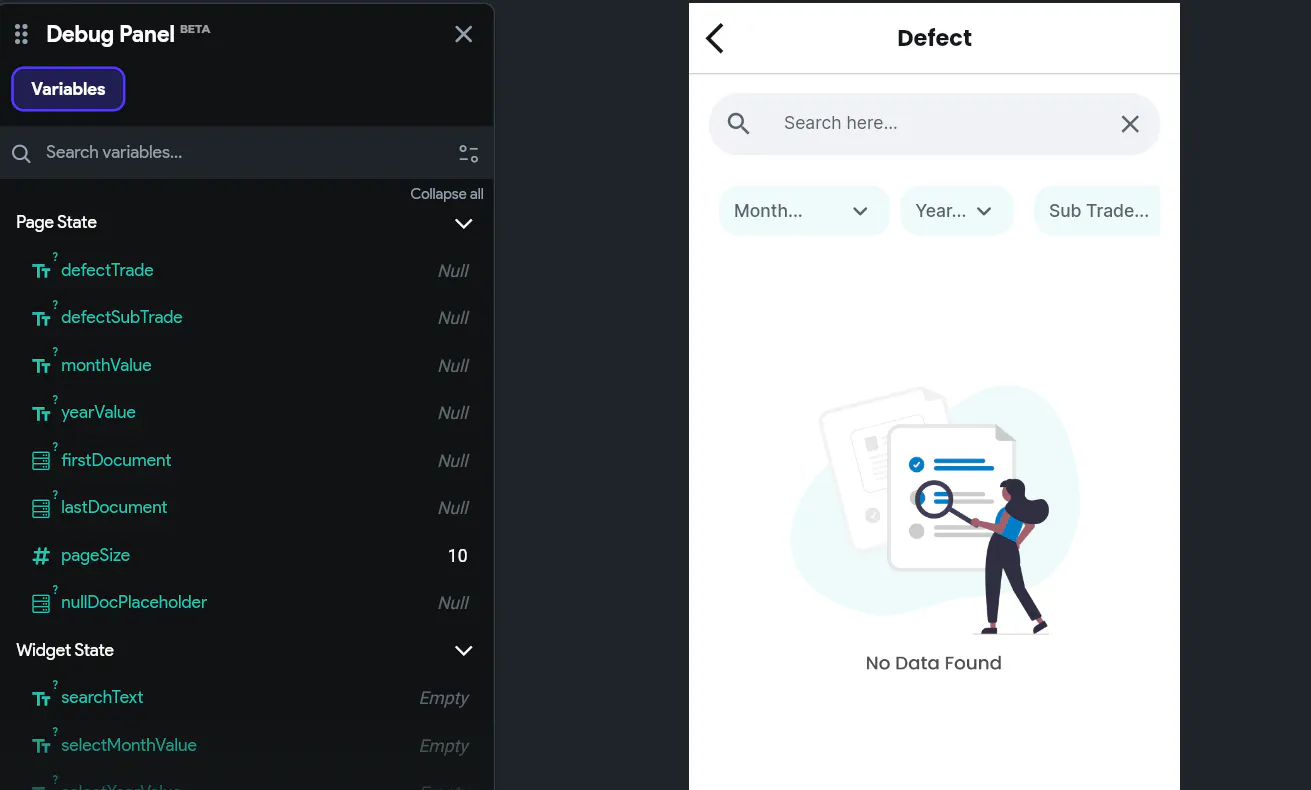Click the search magnifier in variables search
This screenshot has height=790, width=1311.
click(x=21, y=154)
